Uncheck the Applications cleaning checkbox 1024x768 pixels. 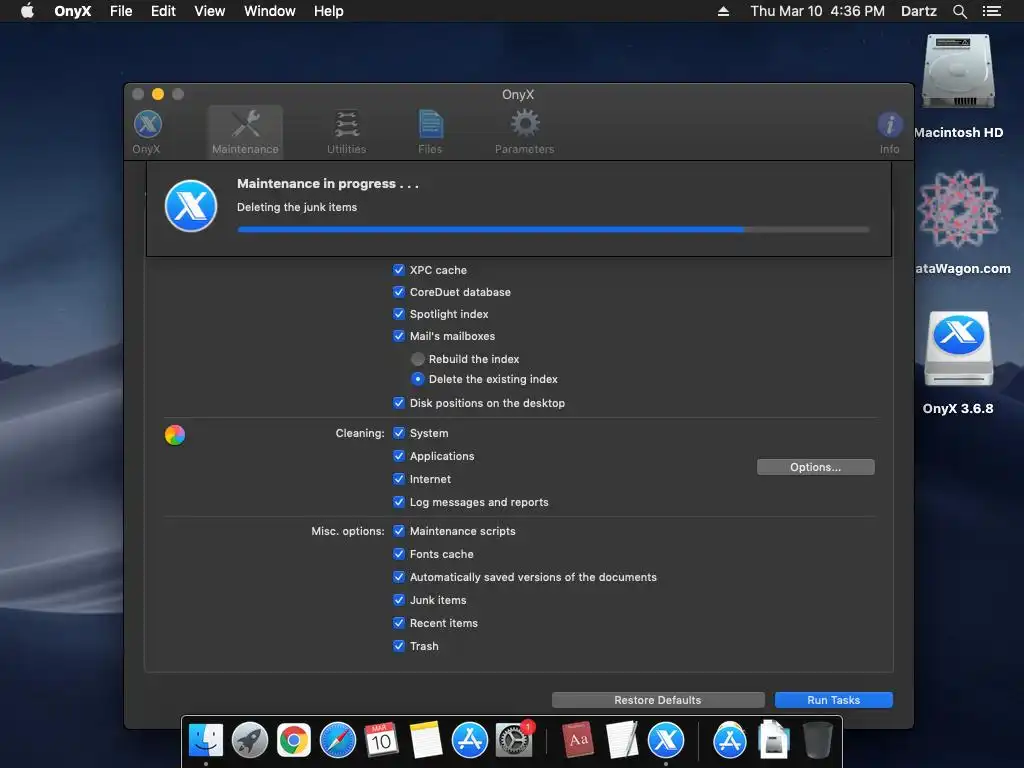399,456
